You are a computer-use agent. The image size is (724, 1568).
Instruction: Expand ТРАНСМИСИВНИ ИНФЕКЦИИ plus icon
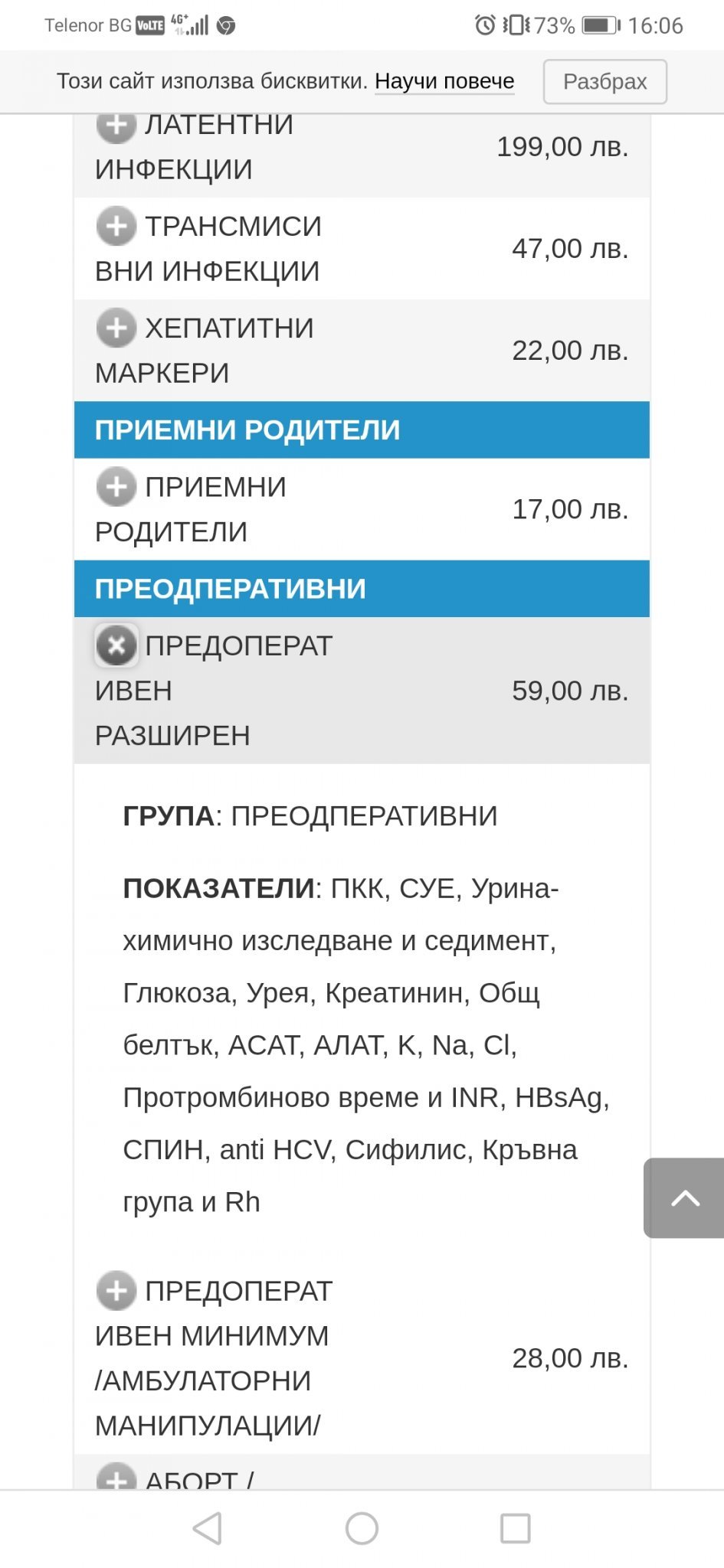116,226
